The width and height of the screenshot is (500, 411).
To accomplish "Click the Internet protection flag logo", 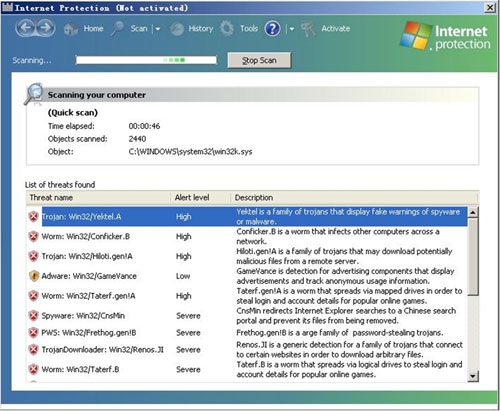I will 415,36.
